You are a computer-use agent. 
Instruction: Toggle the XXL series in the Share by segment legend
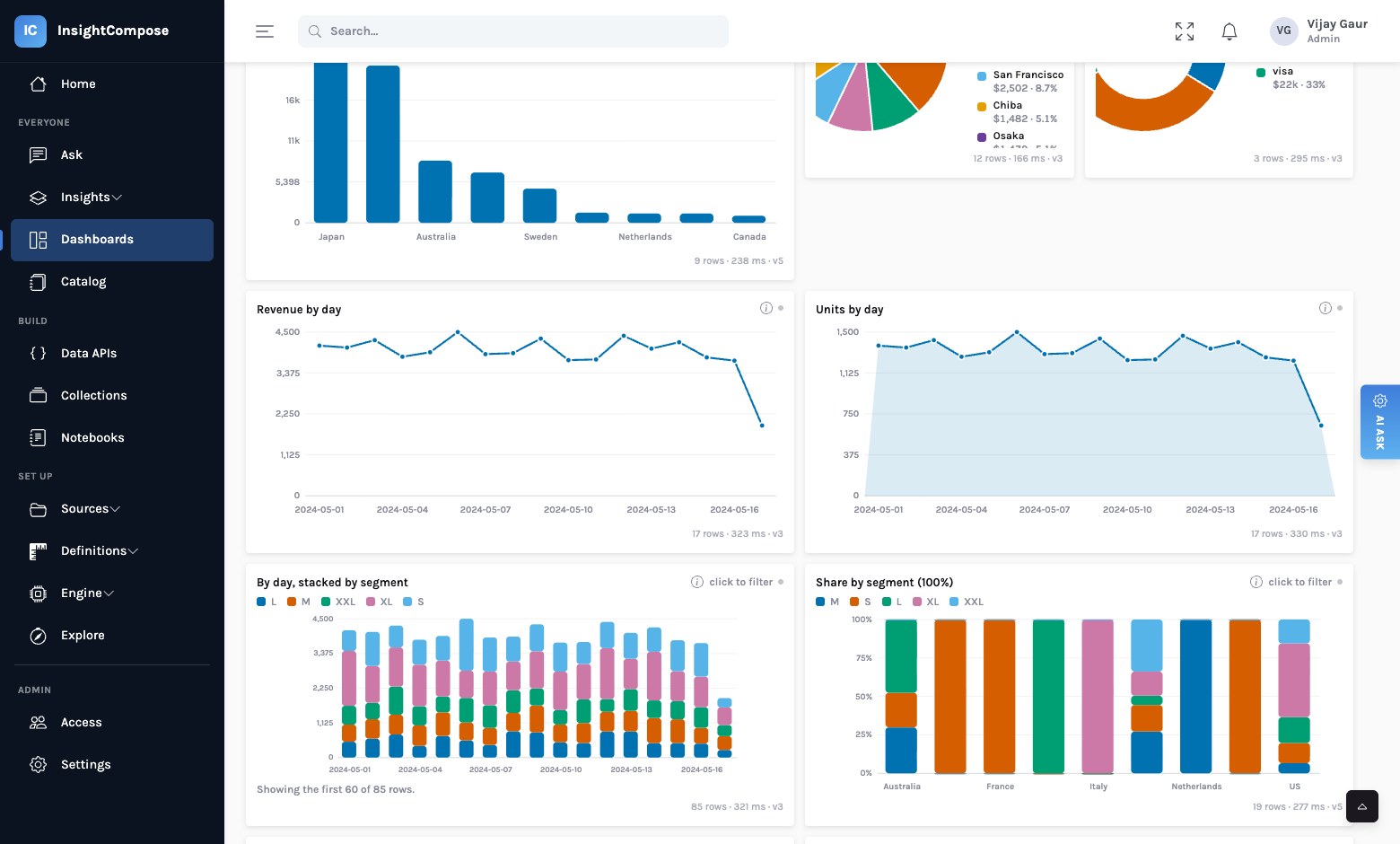[967, 602]
